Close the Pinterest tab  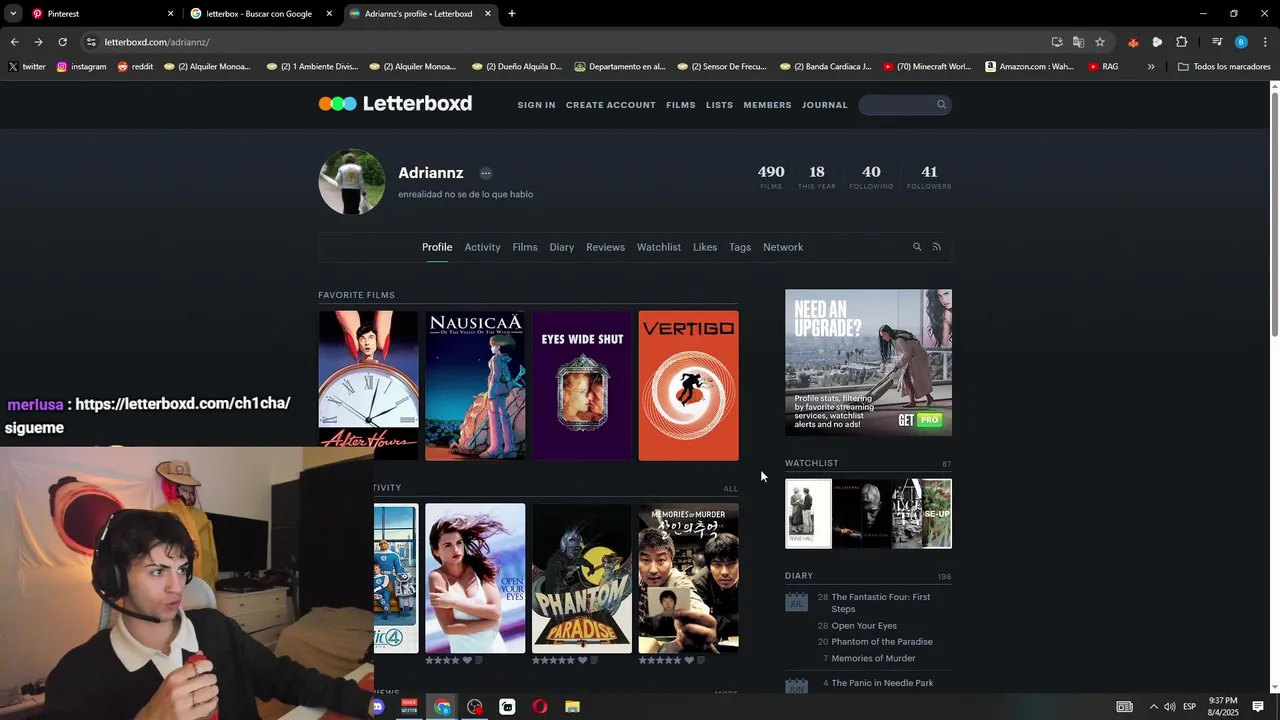coord(170,14)
